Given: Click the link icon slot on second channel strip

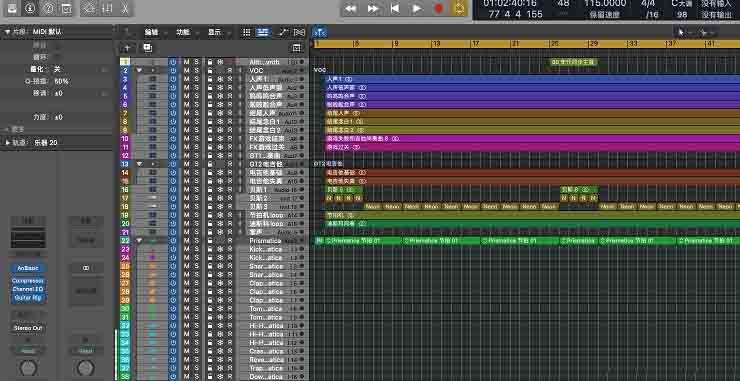Looking at the screenshot, I should 86,268.
